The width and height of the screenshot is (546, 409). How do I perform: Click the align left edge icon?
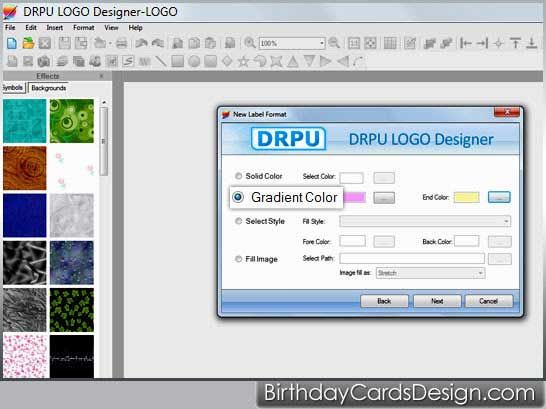[466, 43]
